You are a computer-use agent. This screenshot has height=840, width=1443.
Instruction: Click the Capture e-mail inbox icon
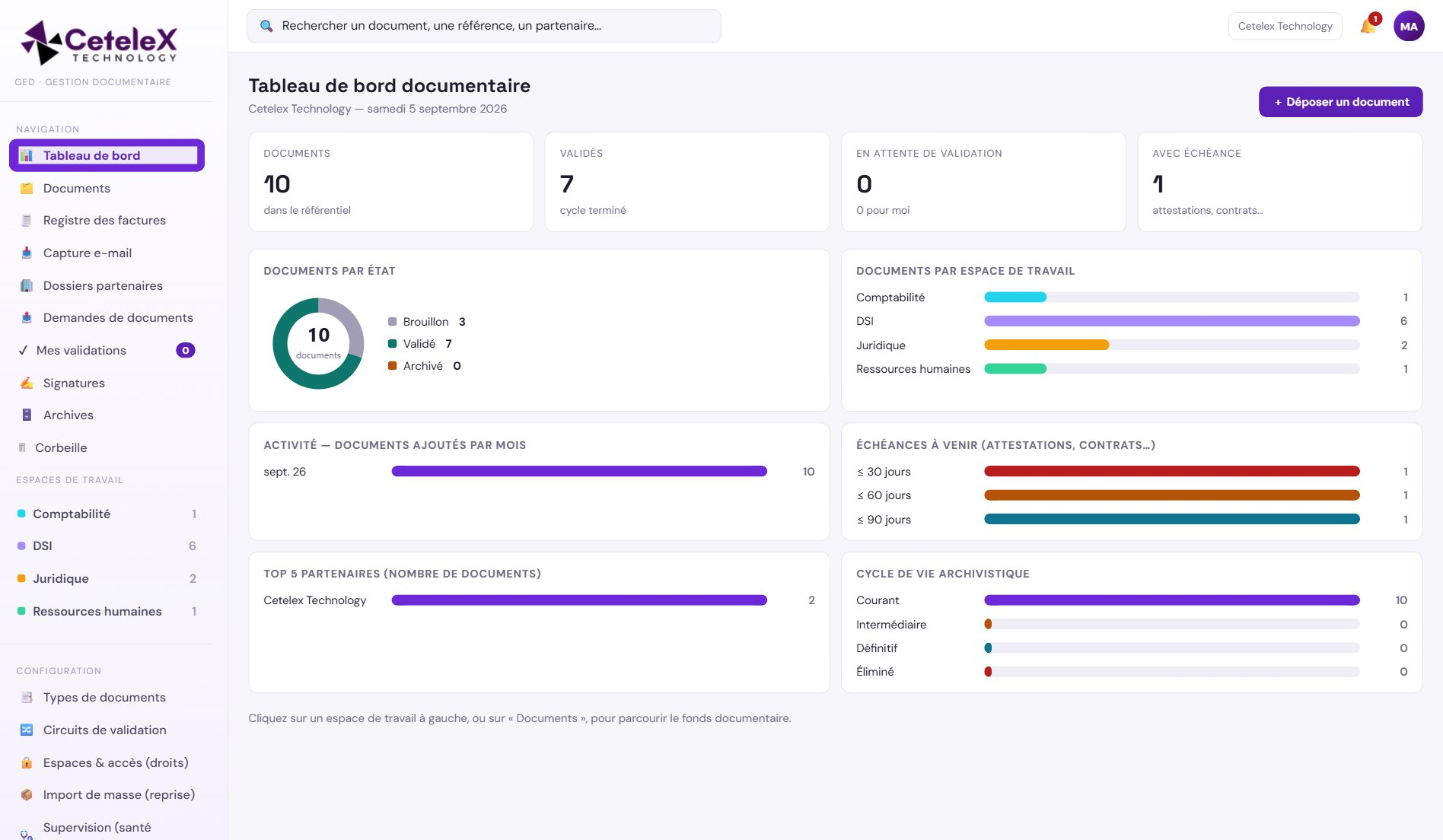click(x=27, y=253)
